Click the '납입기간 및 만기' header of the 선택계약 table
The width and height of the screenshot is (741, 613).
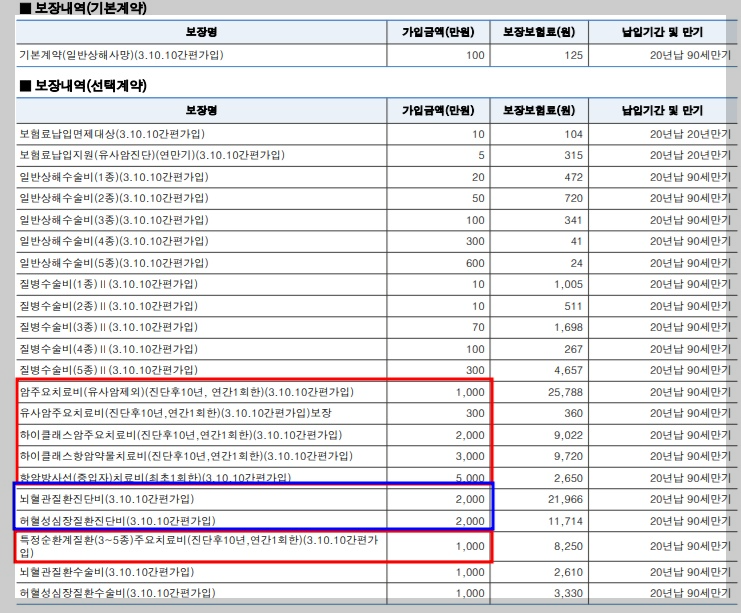662,110
